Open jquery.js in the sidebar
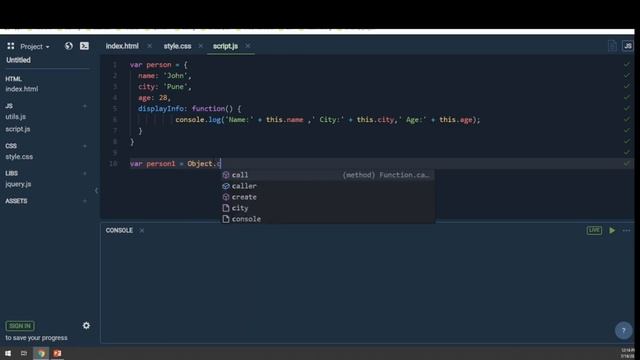 [18, 184]
